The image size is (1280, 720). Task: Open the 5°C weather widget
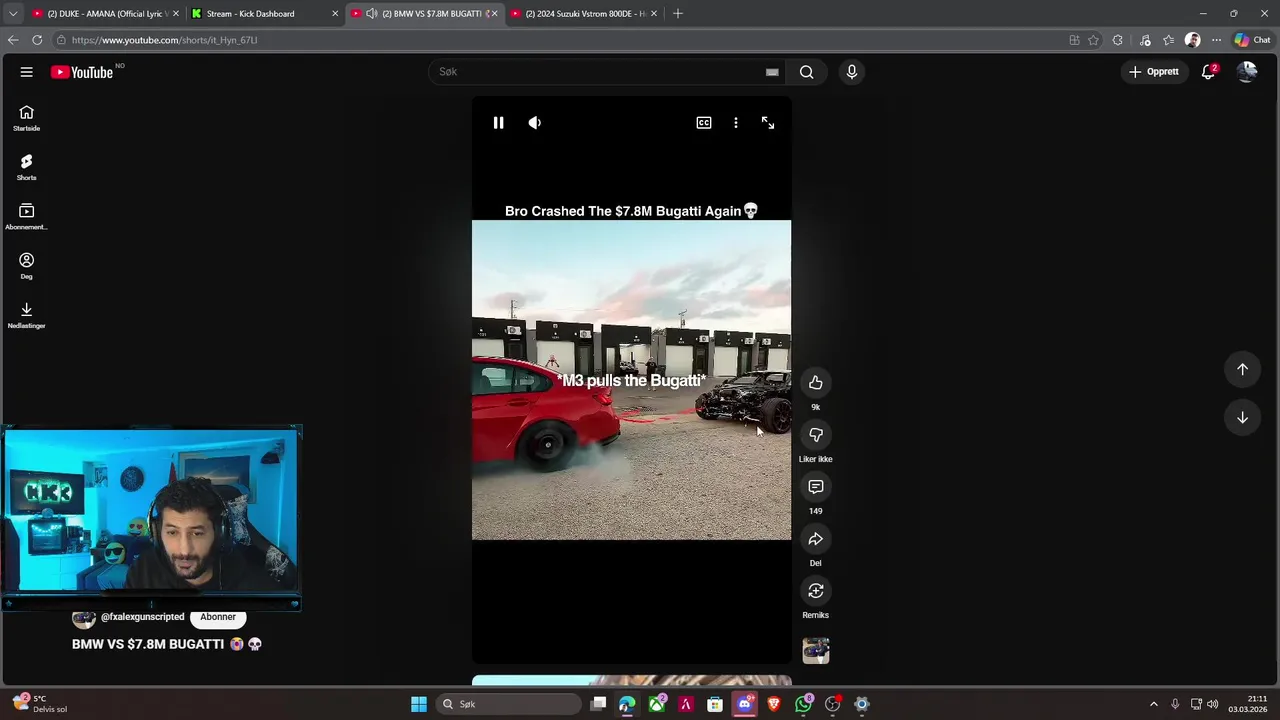point(40,704)
